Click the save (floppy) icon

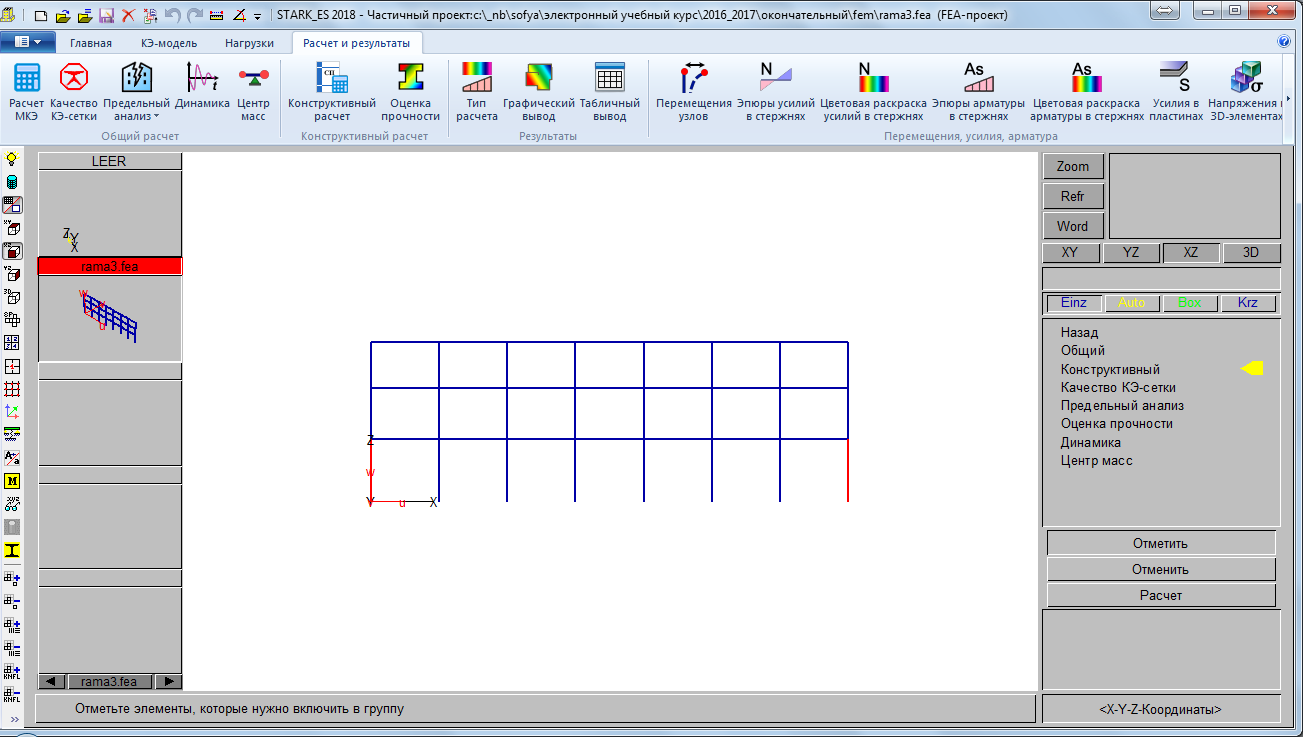[x=106, y=16]
